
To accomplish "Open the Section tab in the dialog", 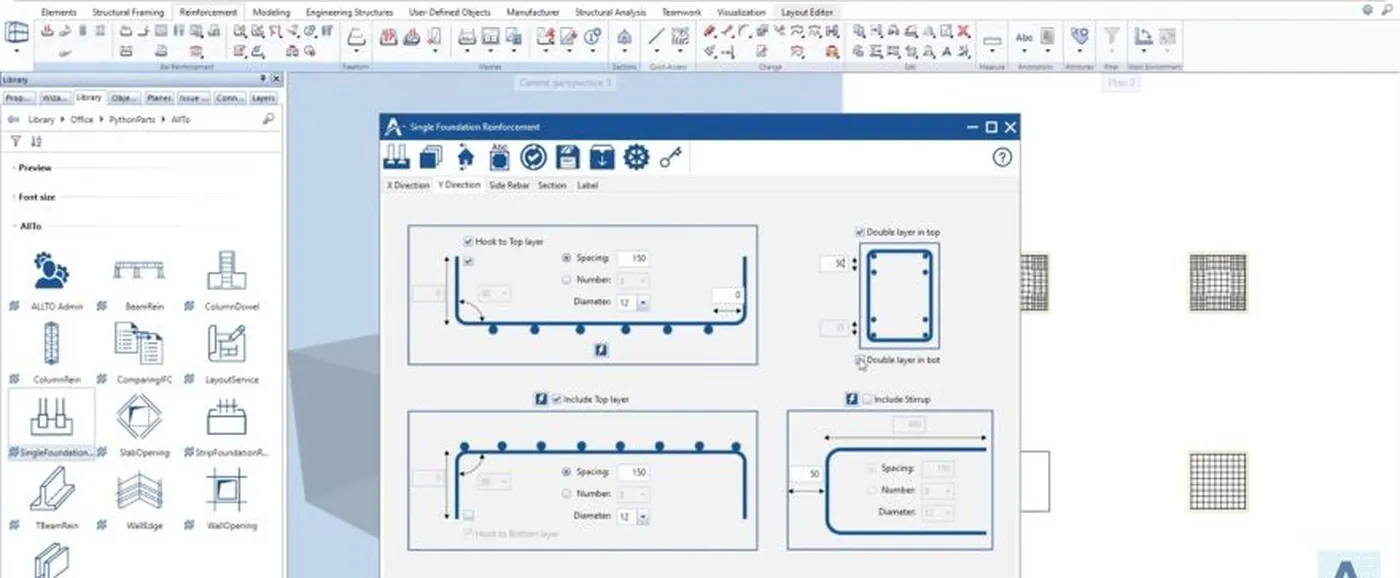I will 552,185.
